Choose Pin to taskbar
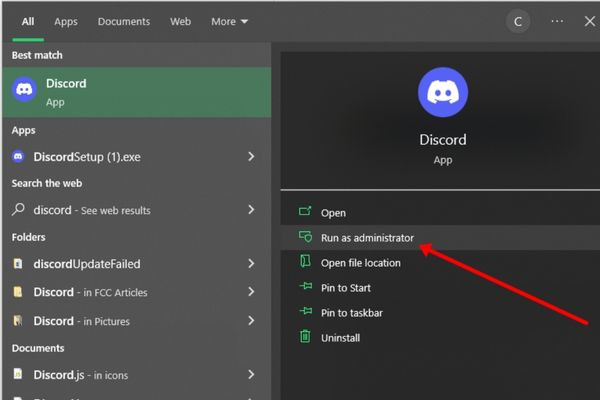 (x=440, y=313)
